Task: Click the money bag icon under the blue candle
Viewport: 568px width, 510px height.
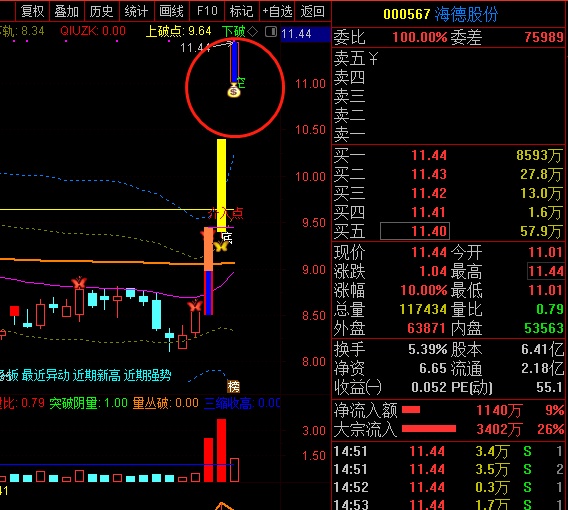Action: tap(234, 91)
